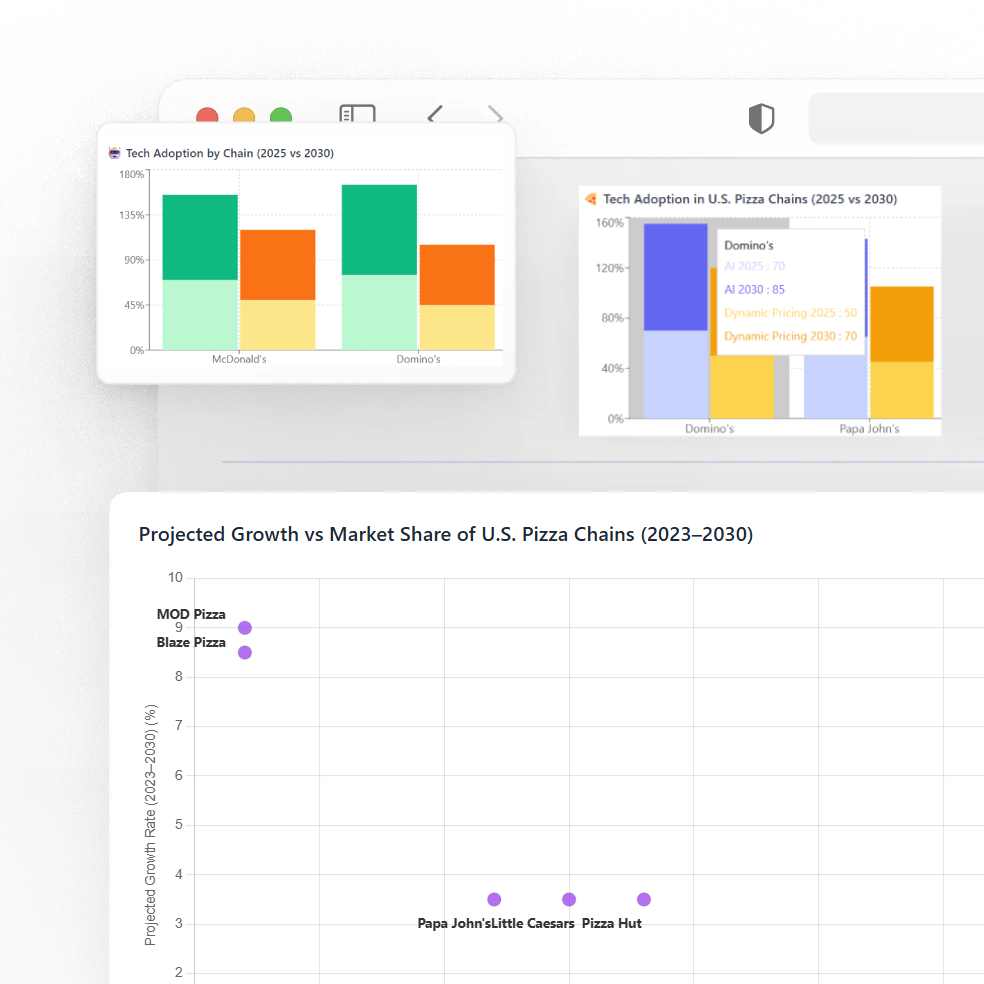This screenshot has width=984, height=984.
Task: Select the Pizza Hut data point
Action: tap(644, 900)
